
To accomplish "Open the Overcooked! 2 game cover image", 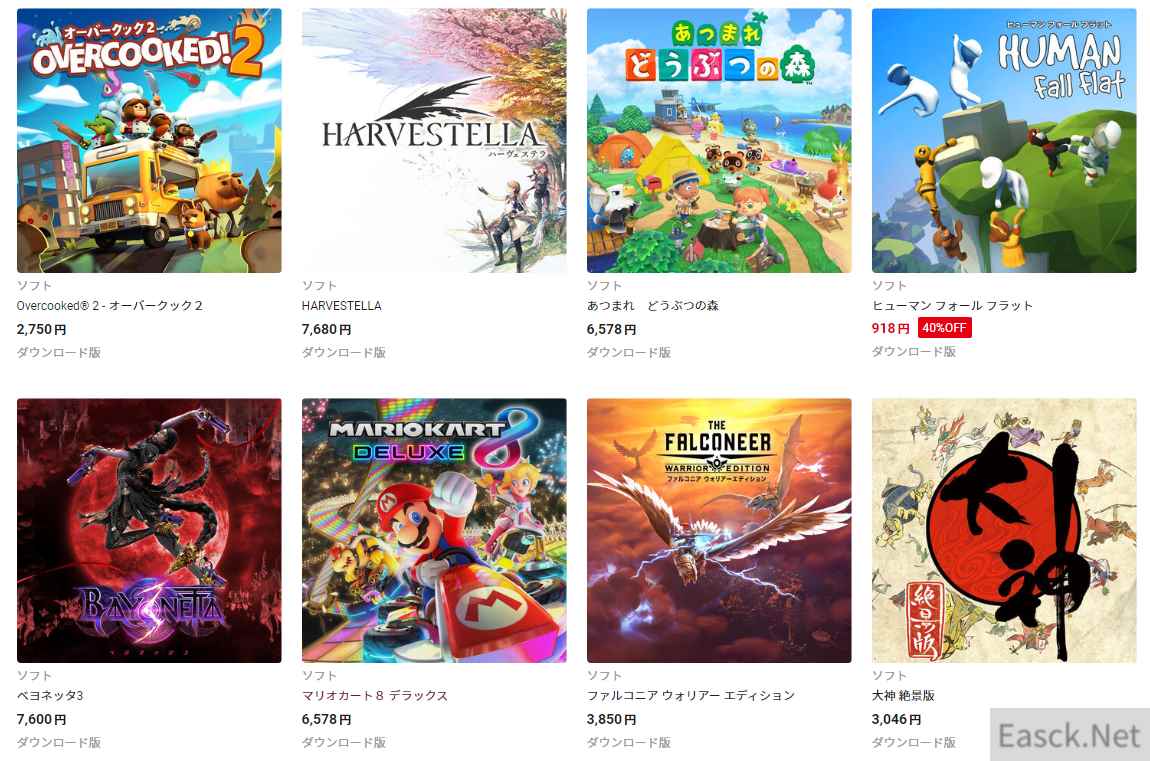I will (x=149, y=141).
